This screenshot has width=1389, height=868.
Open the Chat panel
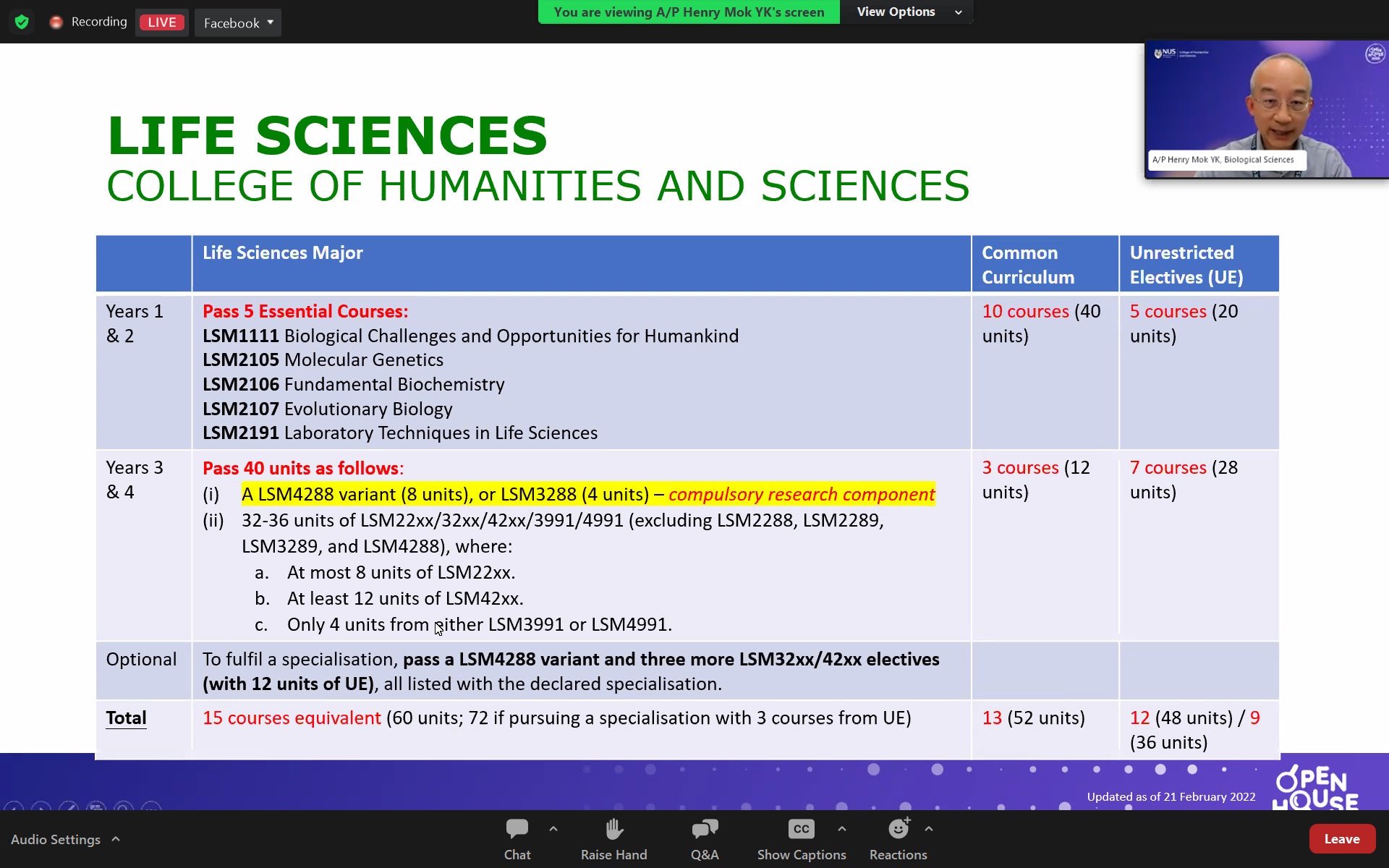point(517,838)
